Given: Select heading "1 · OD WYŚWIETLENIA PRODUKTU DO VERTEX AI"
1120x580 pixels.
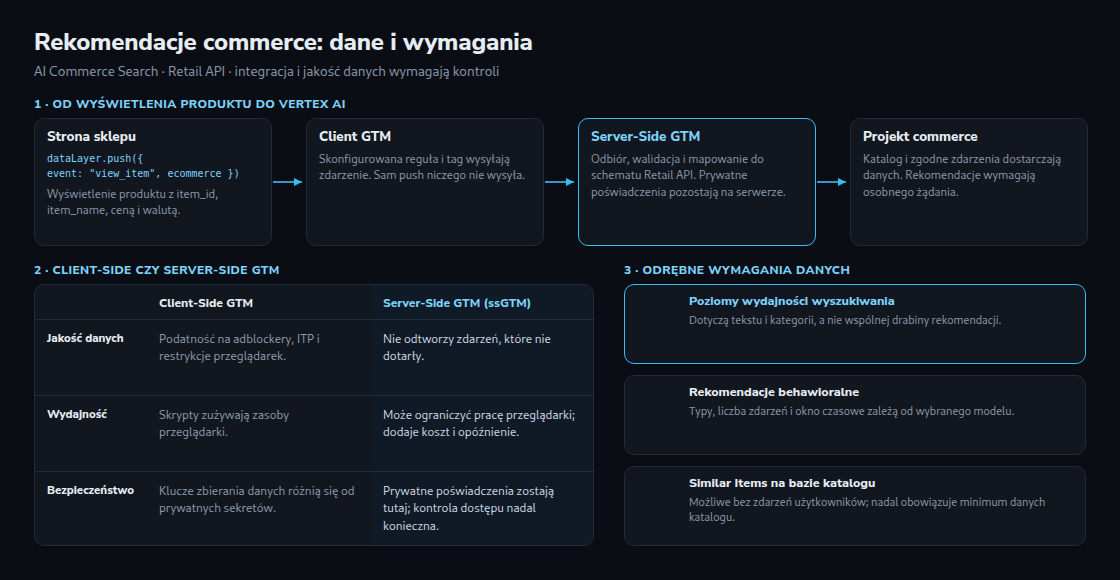Looking at the screenshot, I should (190, 104).
